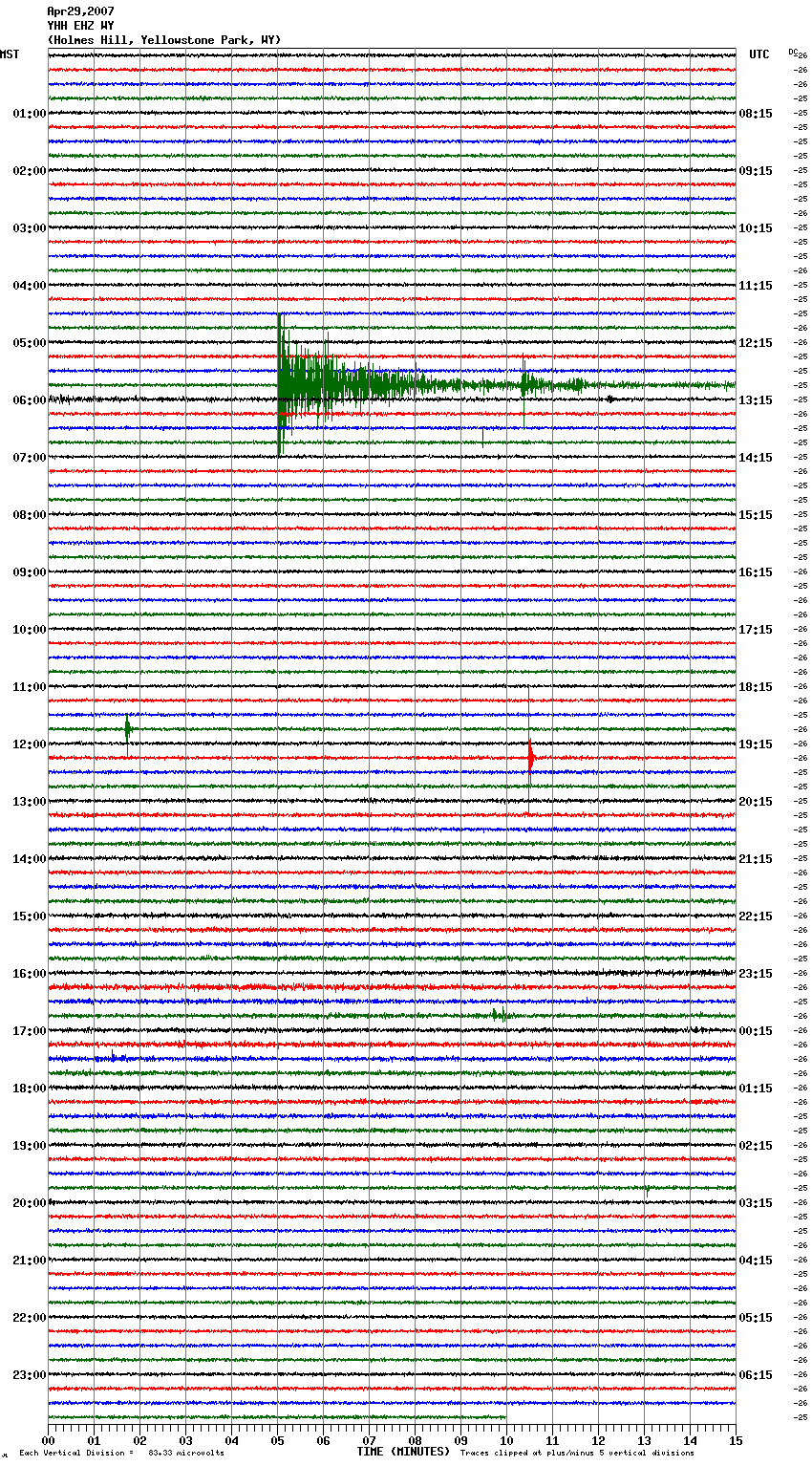Click the 11:15 UTC time label
Image resolution: width=812 pixels, height=1466 pixels.
[x=756, y=286]
